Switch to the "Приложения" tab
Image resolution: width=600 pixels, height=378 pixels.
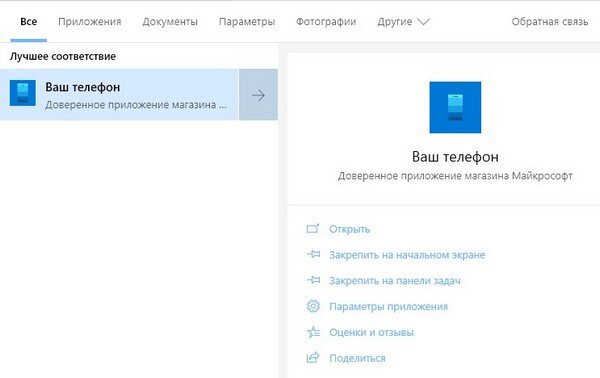pos(90,22)
